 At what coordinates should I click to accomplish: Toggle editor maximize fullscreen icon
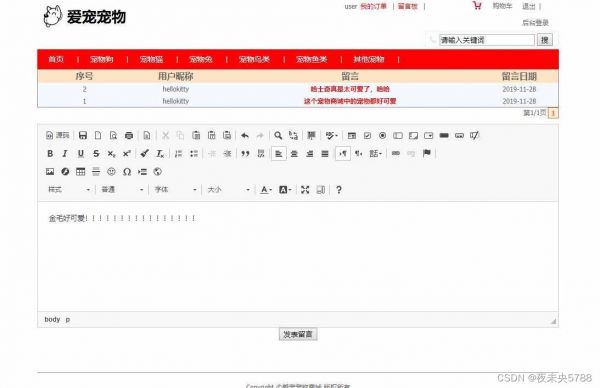pos(305,189)
